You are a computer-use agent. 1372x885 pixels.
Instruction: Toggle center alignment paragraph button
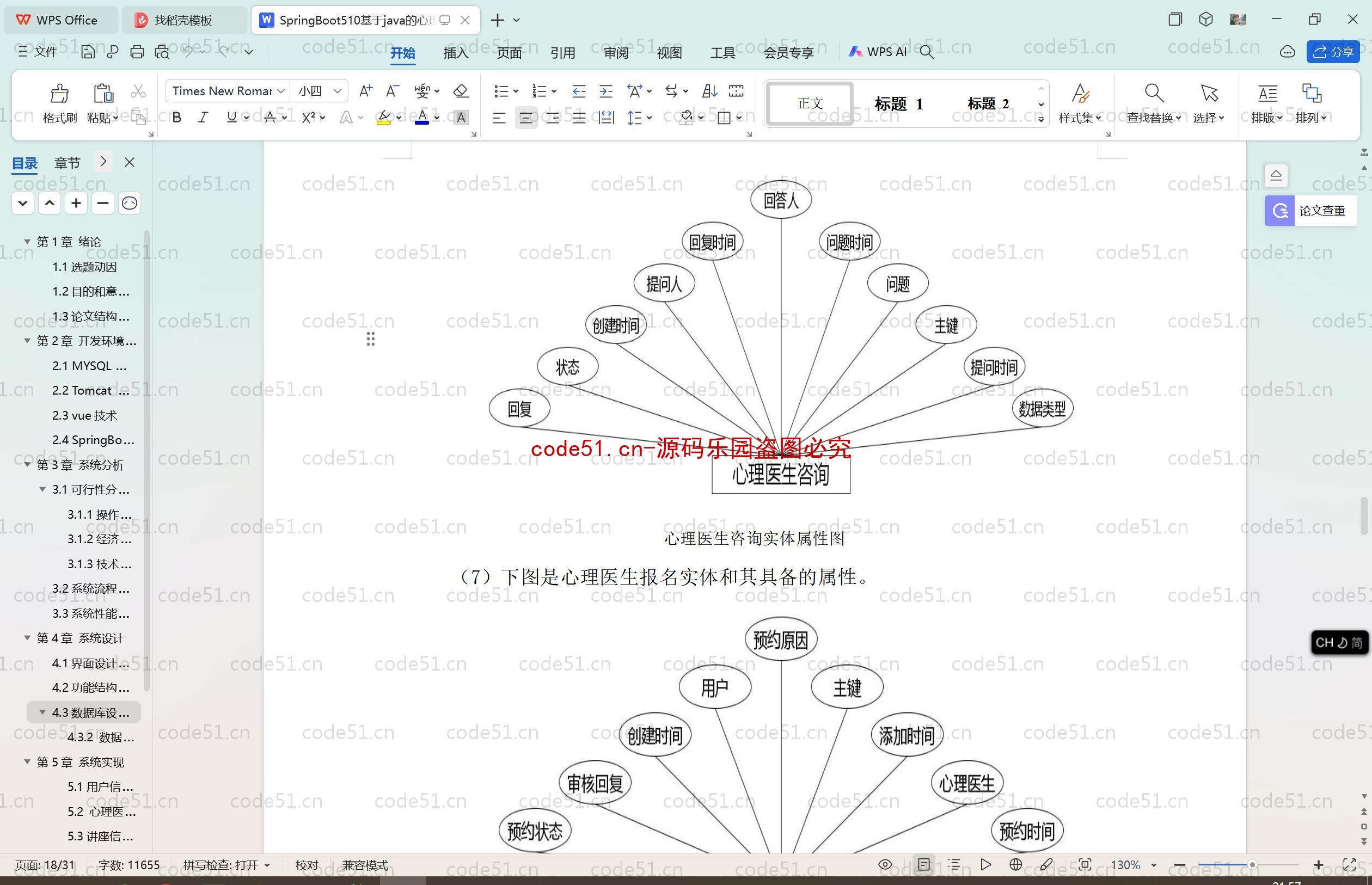pos(526,118)
